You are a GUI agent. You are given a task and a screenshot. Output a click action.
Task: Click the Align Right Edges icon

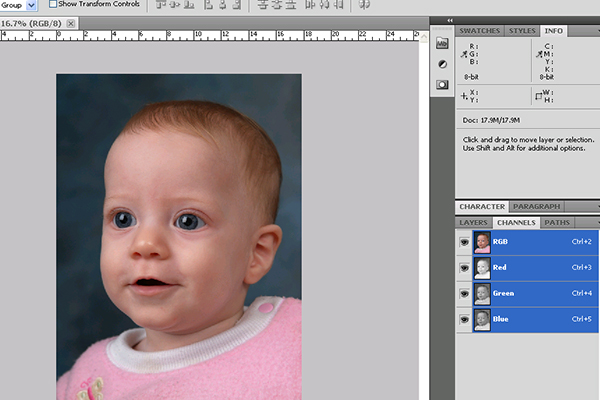pos(237,5)
